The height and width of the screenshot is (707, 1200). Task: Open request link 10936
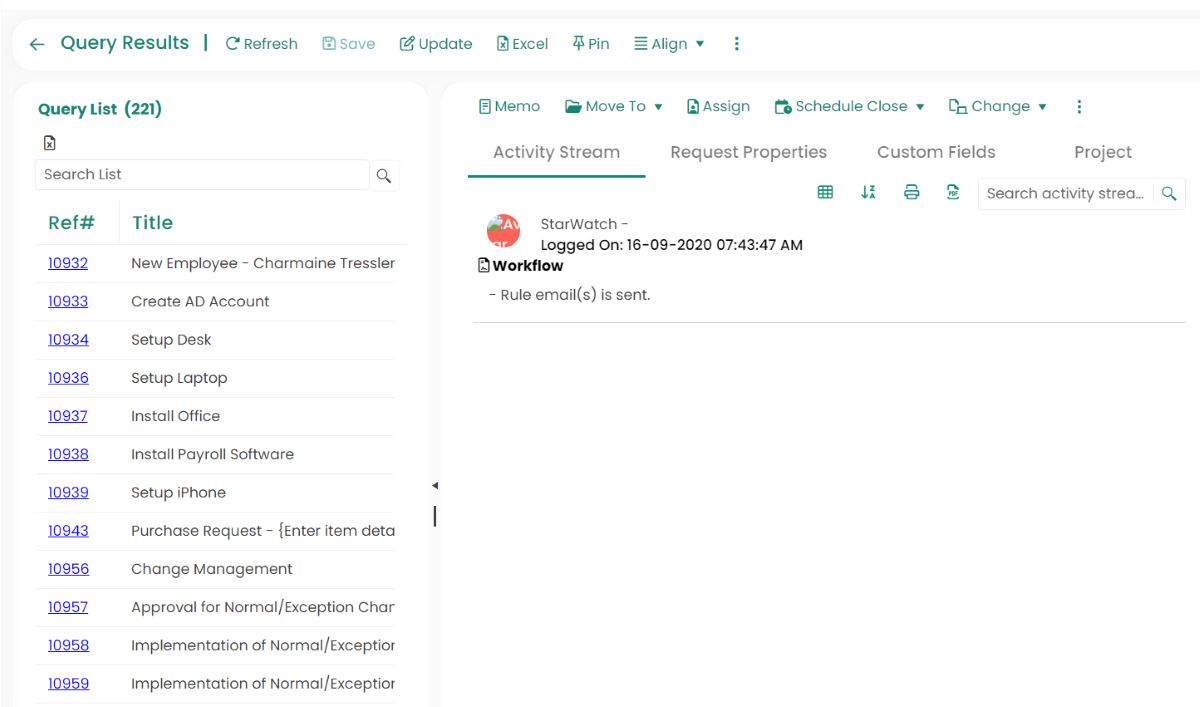point(68,378)
